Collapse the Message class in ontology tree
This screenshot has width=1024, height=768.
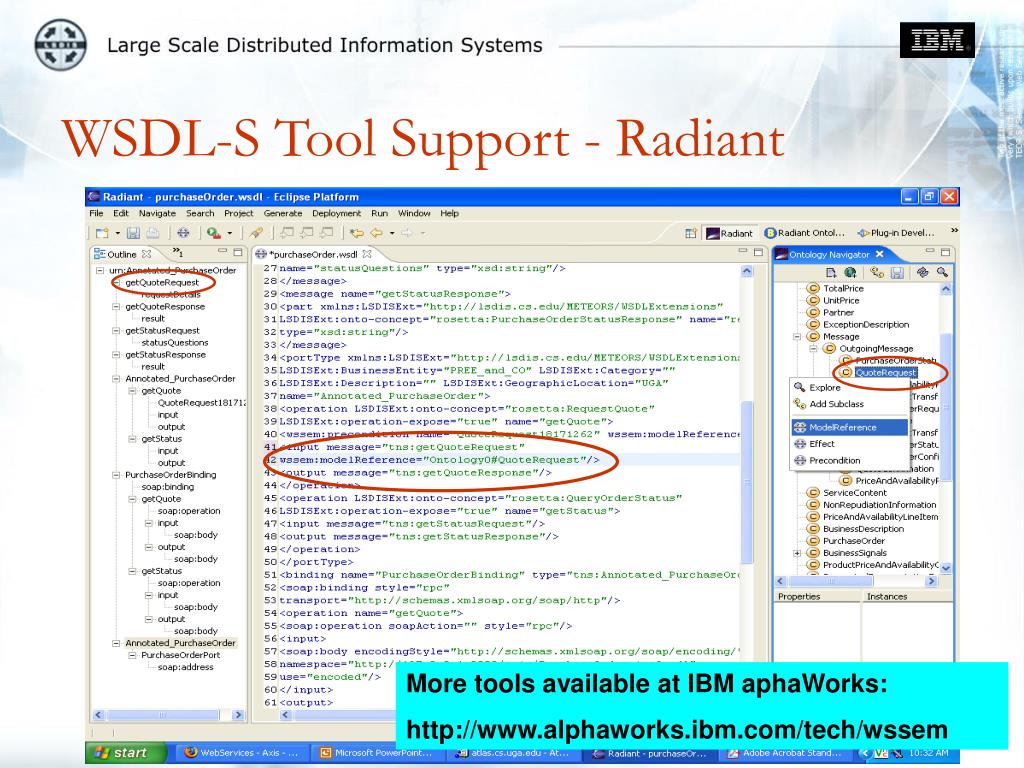point(797,337)
